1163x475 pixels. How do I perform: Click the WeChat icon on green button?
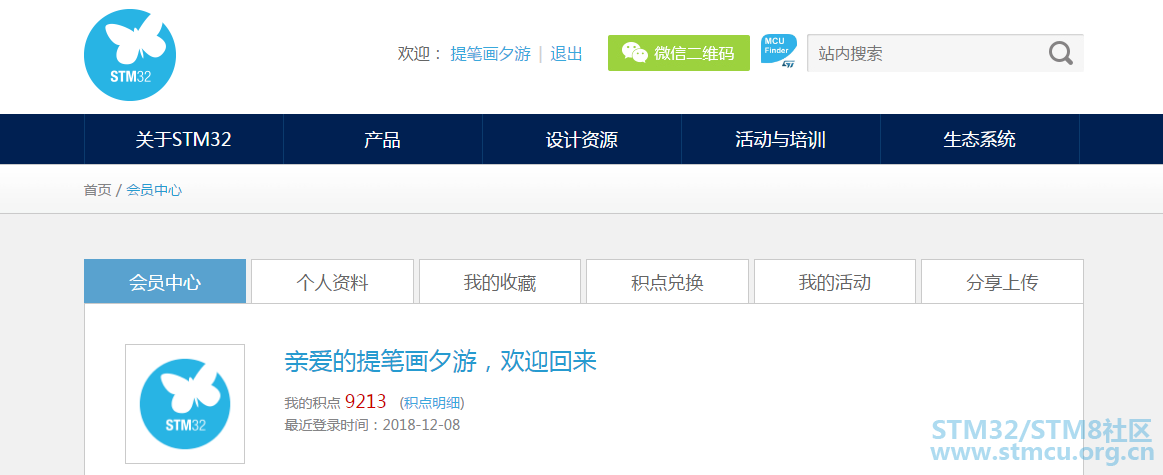(x=634, y=53)
